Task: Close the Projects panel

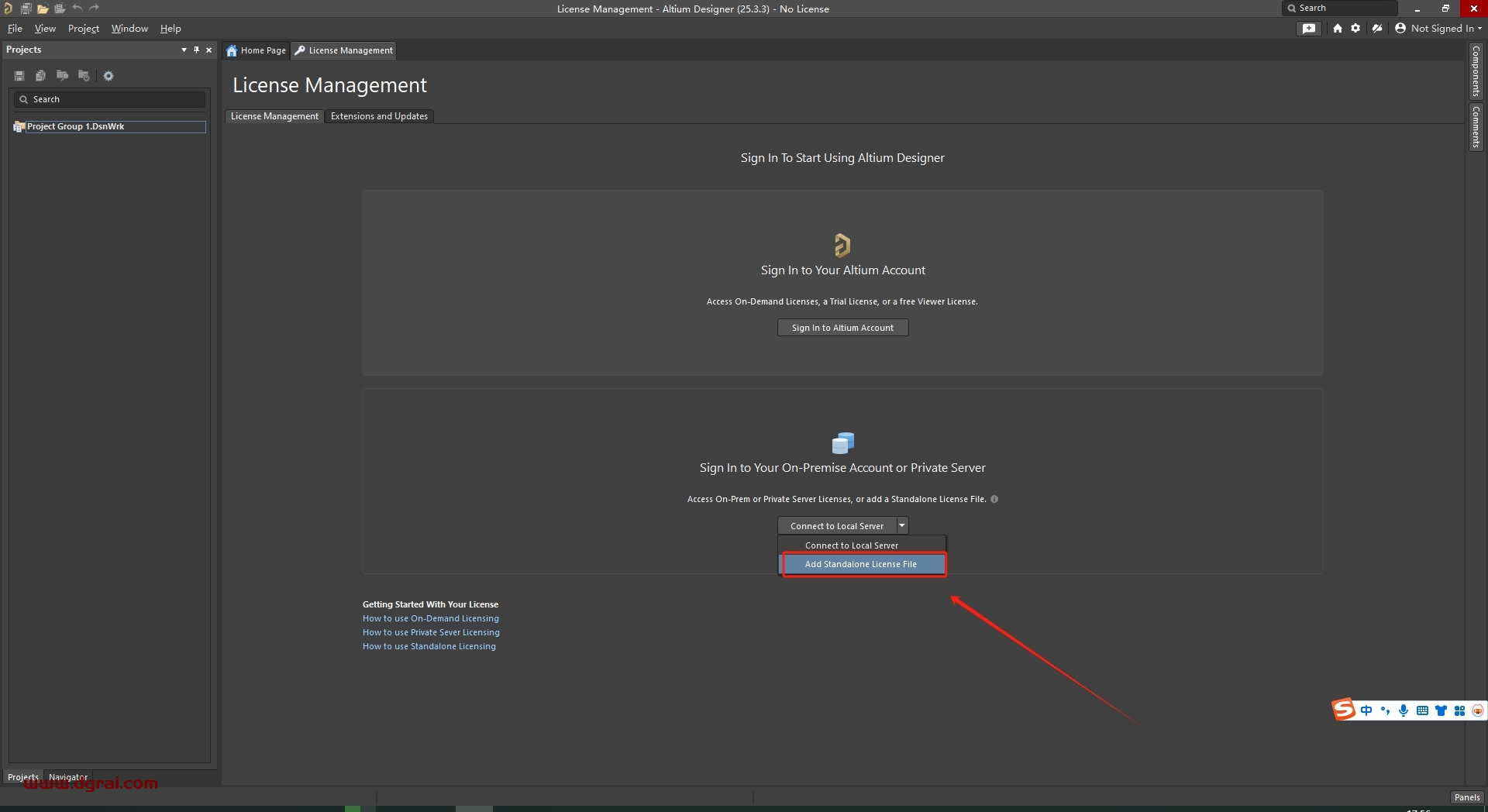Action: [208, 50]
